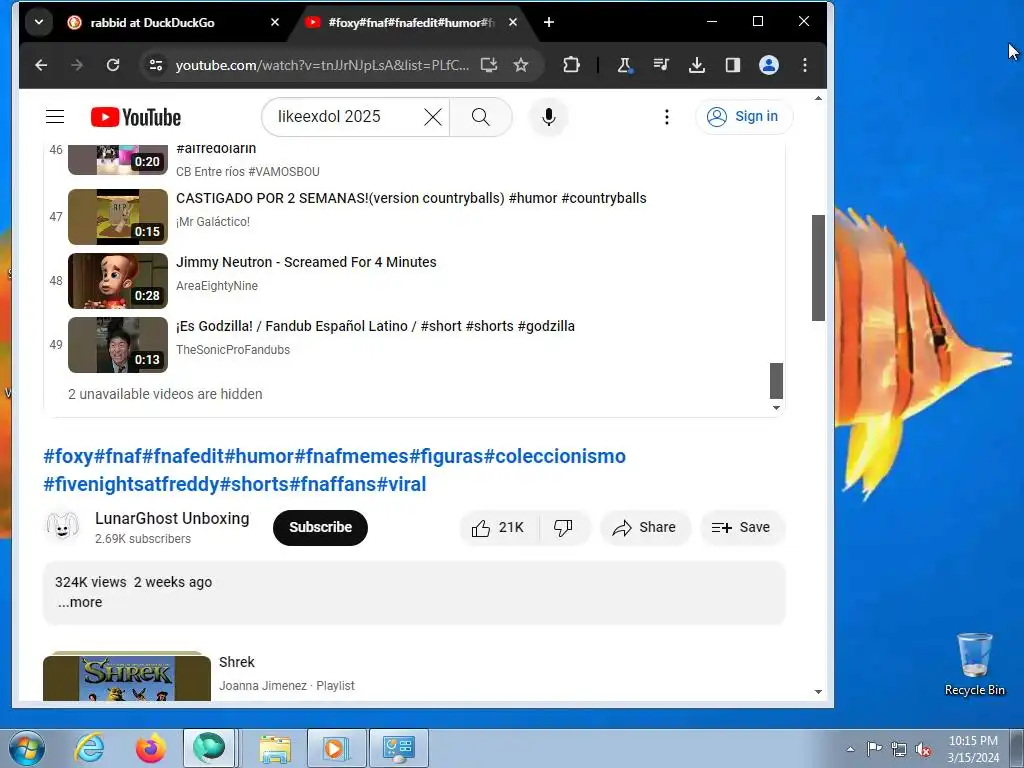Dislike this video
The width and height of the screenshot is (1024, 768).
[564, 527]
